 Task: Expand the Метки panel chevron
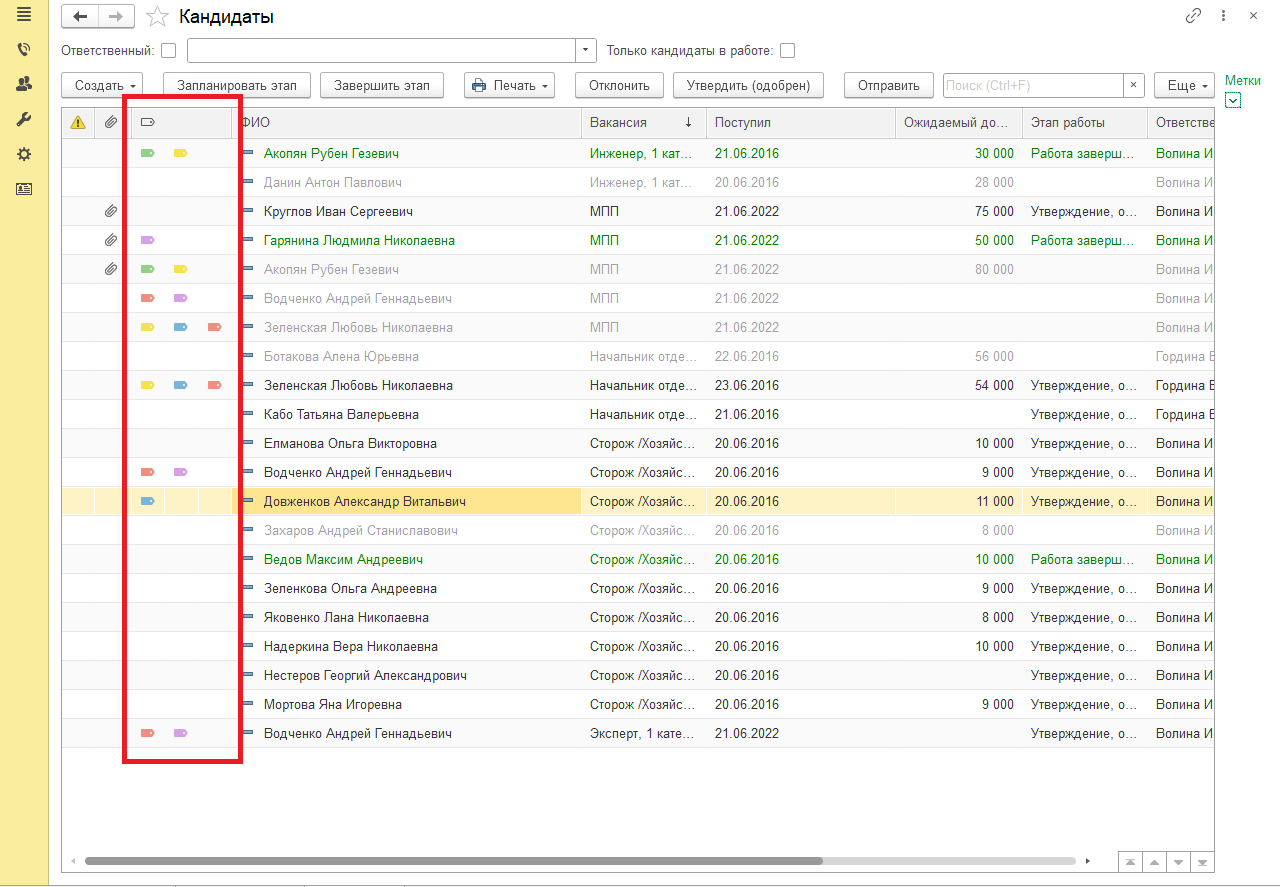coord(1233,100)
